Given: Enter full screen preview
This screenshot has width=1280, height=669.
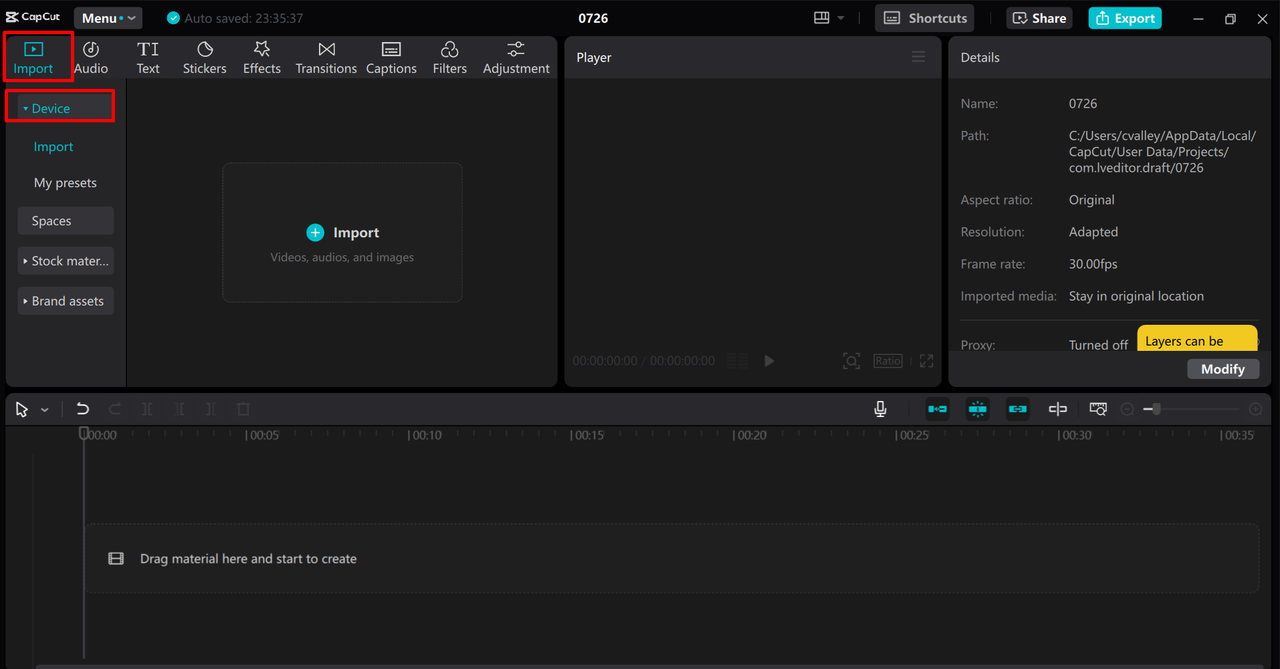Looking at the screenshot, I should click(926, 361).
